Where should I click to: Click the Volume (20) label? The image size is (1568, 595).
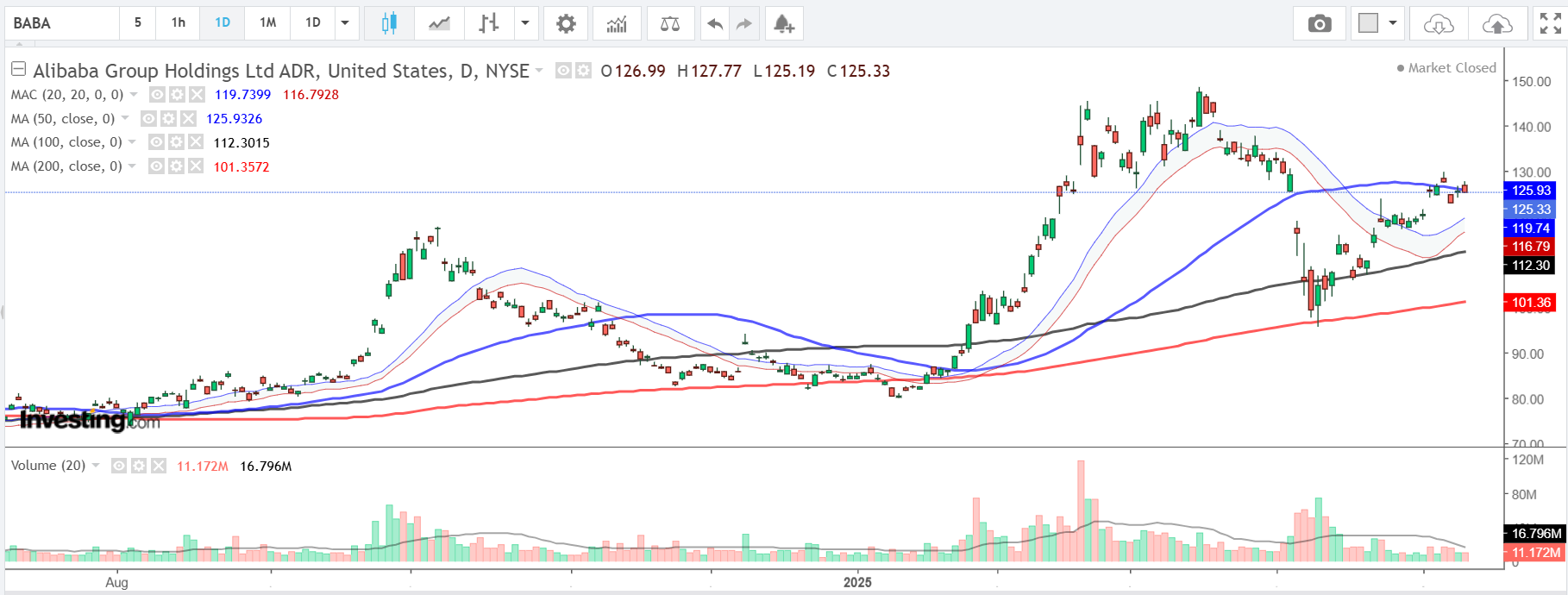click(x=48, y=466)
